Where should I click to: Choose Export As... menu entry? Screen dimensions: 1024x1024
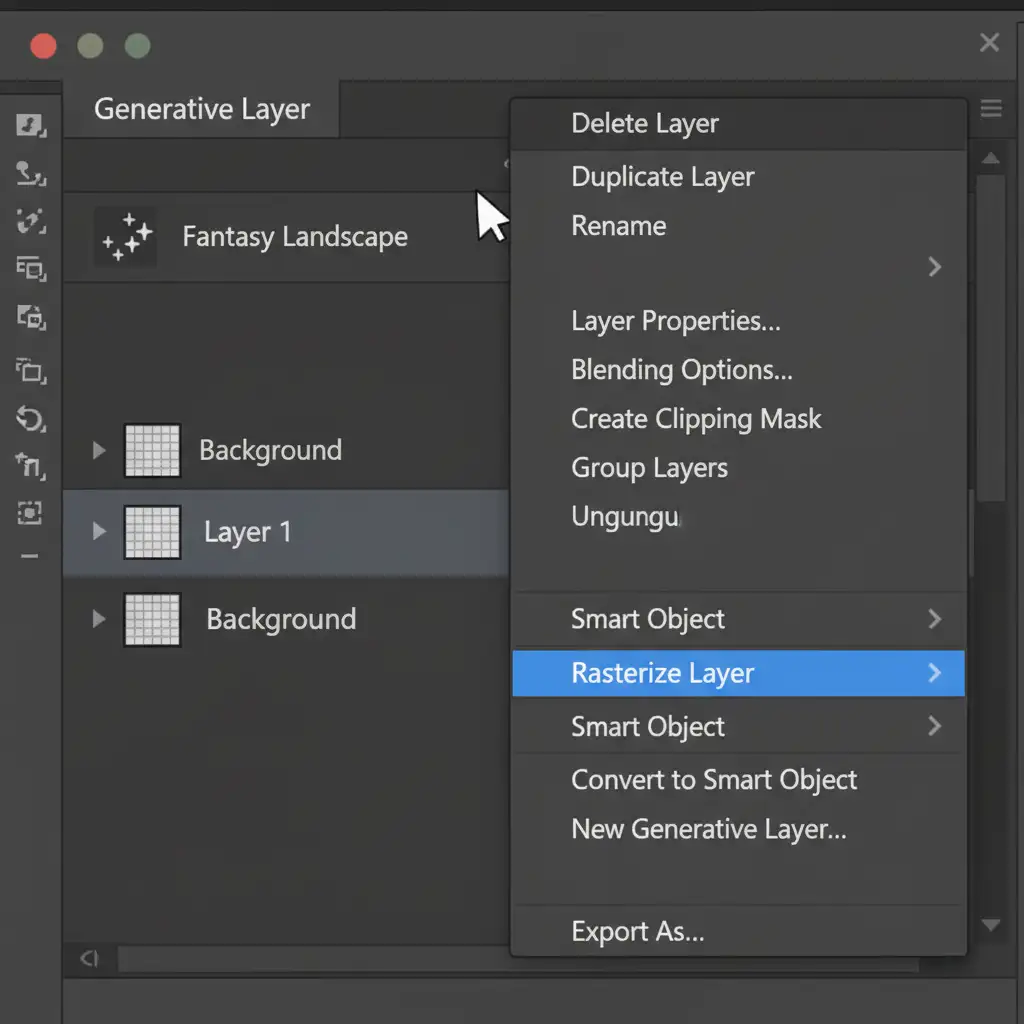[x=637, y=932]
